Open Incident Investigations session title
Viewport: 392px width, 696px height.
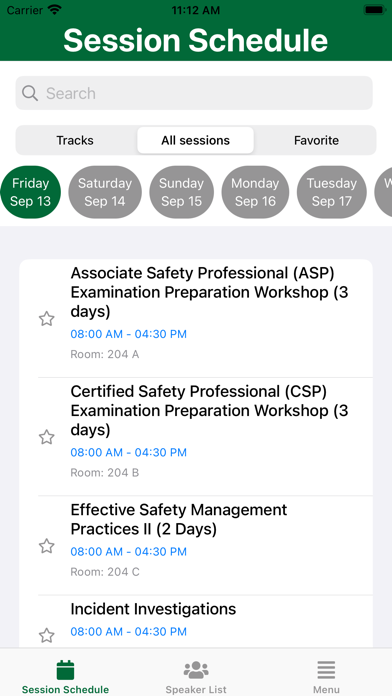[x=153, y=609]
